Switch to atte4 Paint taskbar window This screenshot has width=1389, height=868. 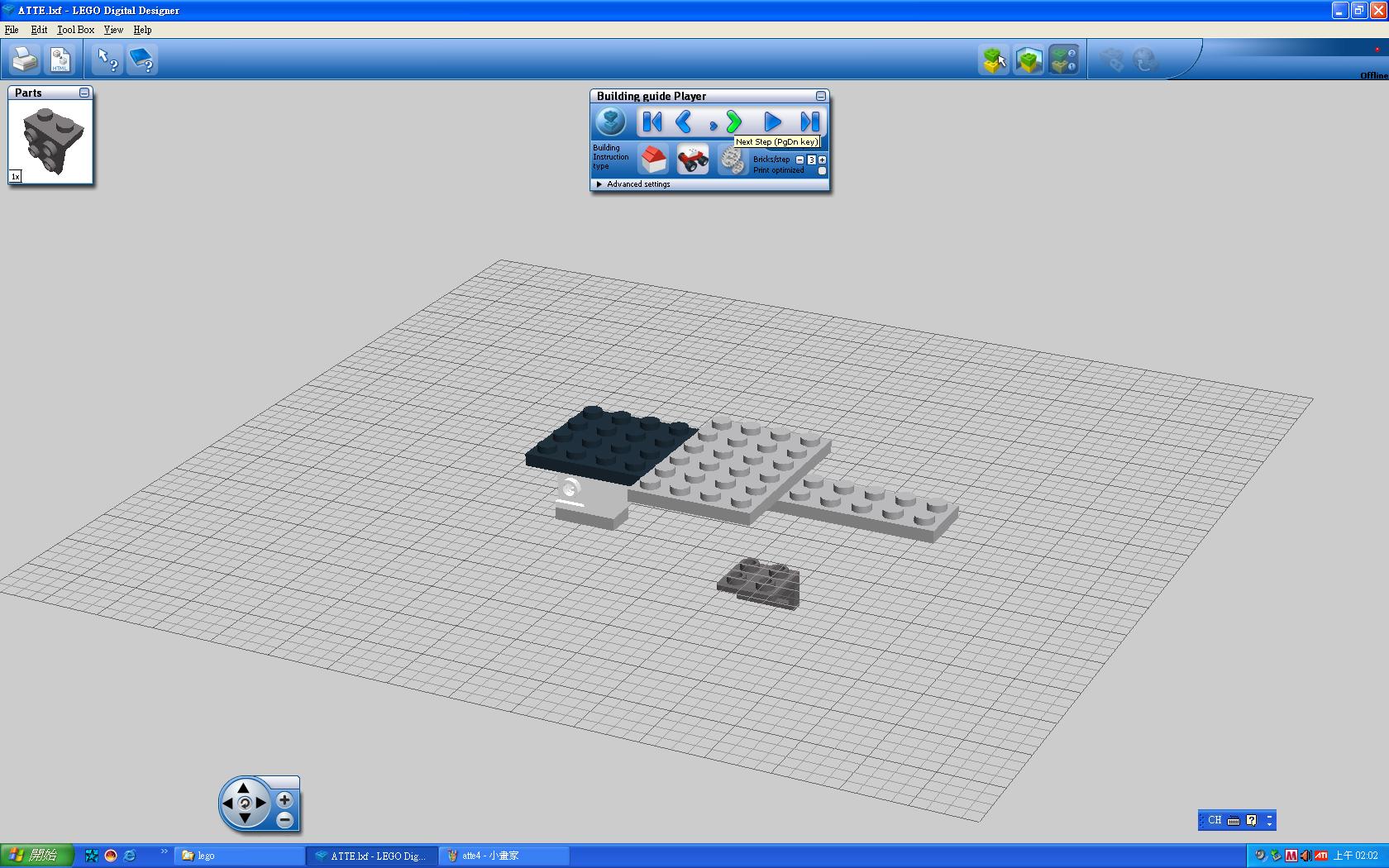click(505, 856)
